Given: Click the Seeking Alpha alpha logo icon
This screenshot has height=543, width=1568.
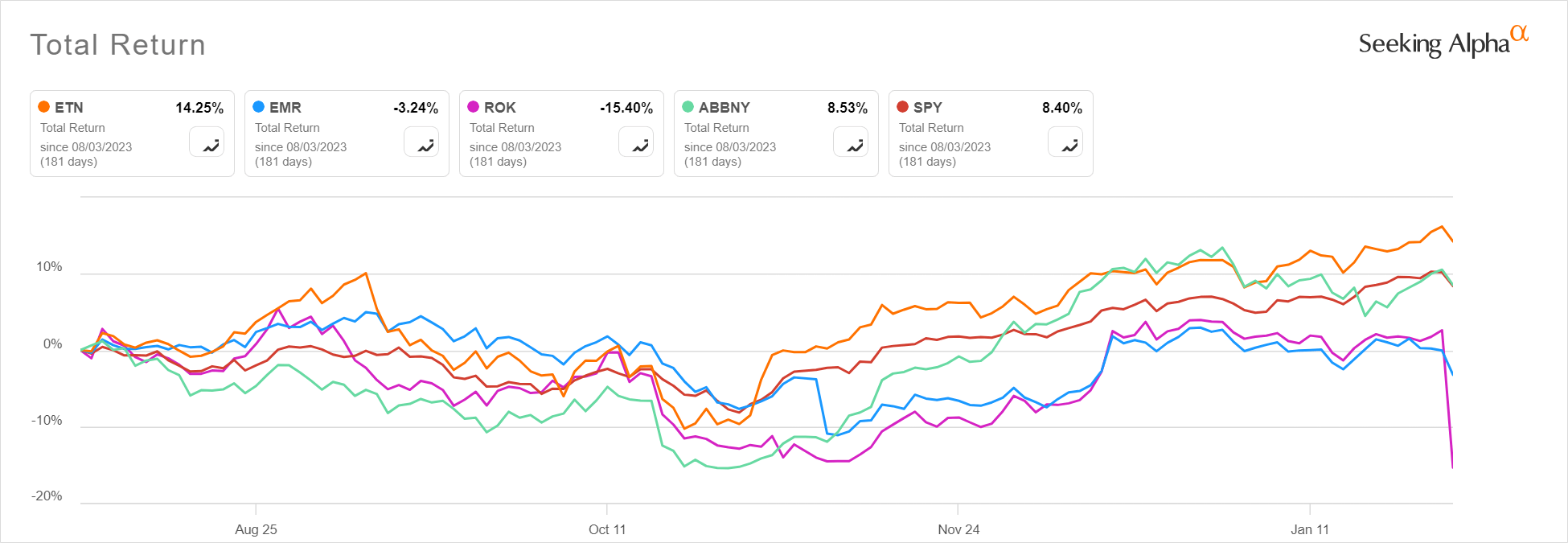Looking at the screenshot, I should (1519, 33).
